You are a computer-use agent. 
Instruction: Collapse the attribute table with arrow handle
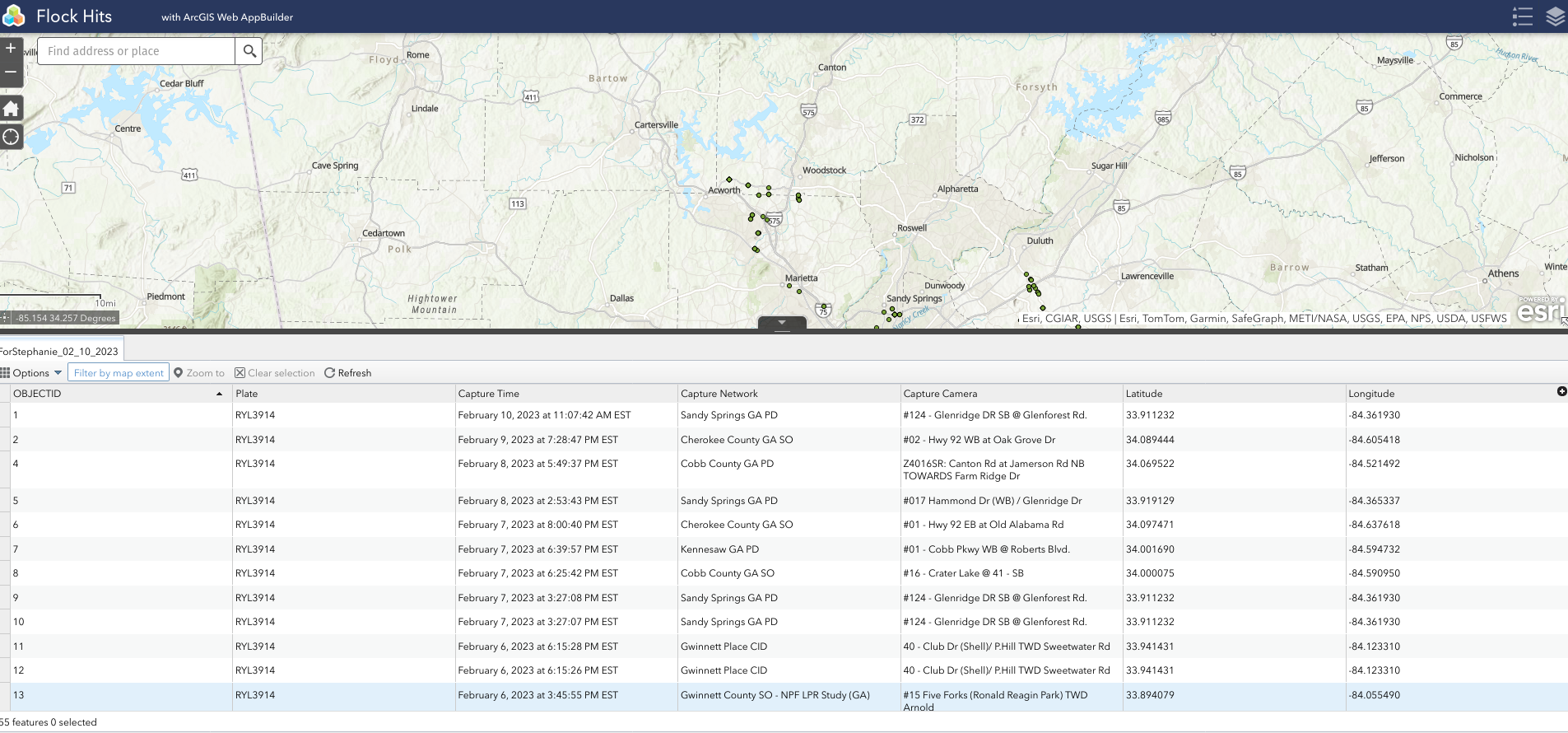click(782, 323)
